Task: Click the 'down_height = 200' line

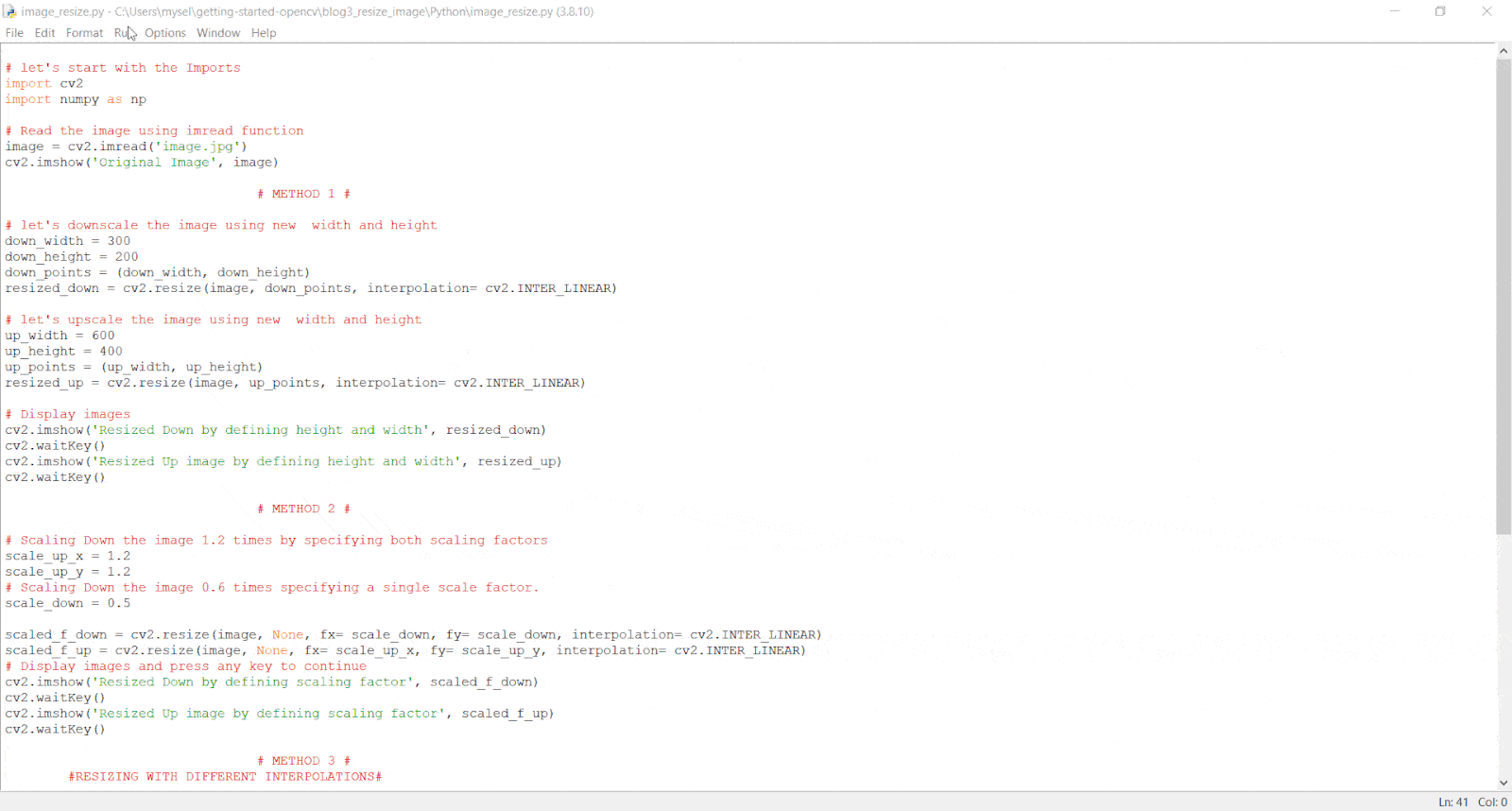Action: (x=72, y=257)
